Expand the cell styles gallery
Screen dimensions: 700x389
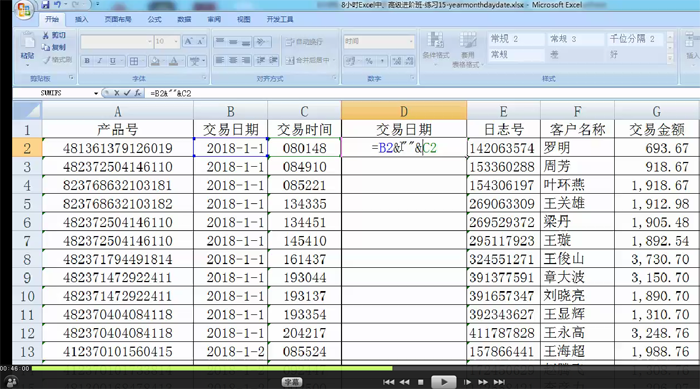670,59
